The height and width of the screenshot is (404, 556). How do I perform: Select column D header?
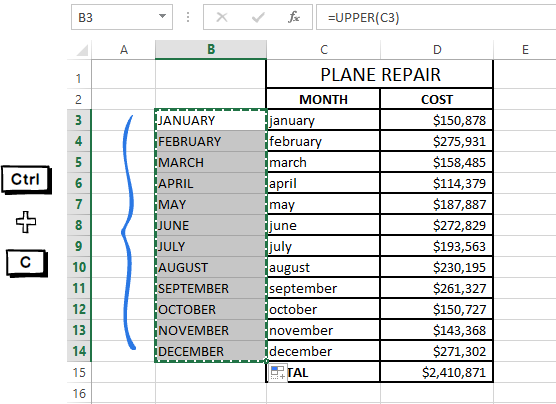[437, 50]
